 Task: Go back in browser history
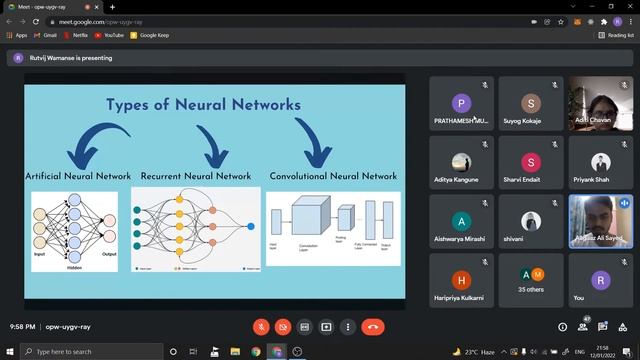pyautogui.click(x=9, y=22)
